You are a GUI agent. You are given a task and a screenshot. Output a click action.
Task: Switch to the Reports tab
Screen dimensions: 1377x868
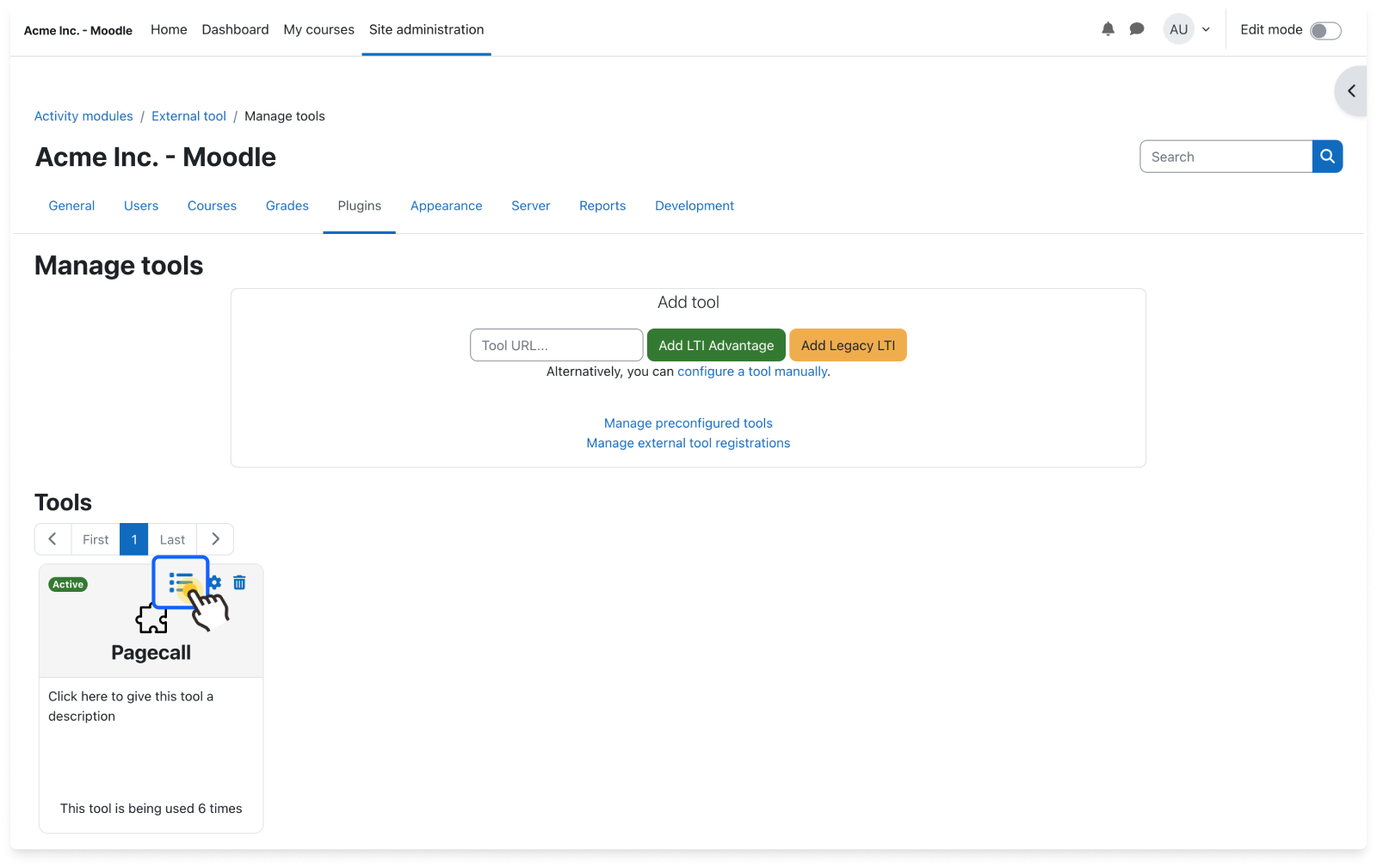(x=602, y=206)
